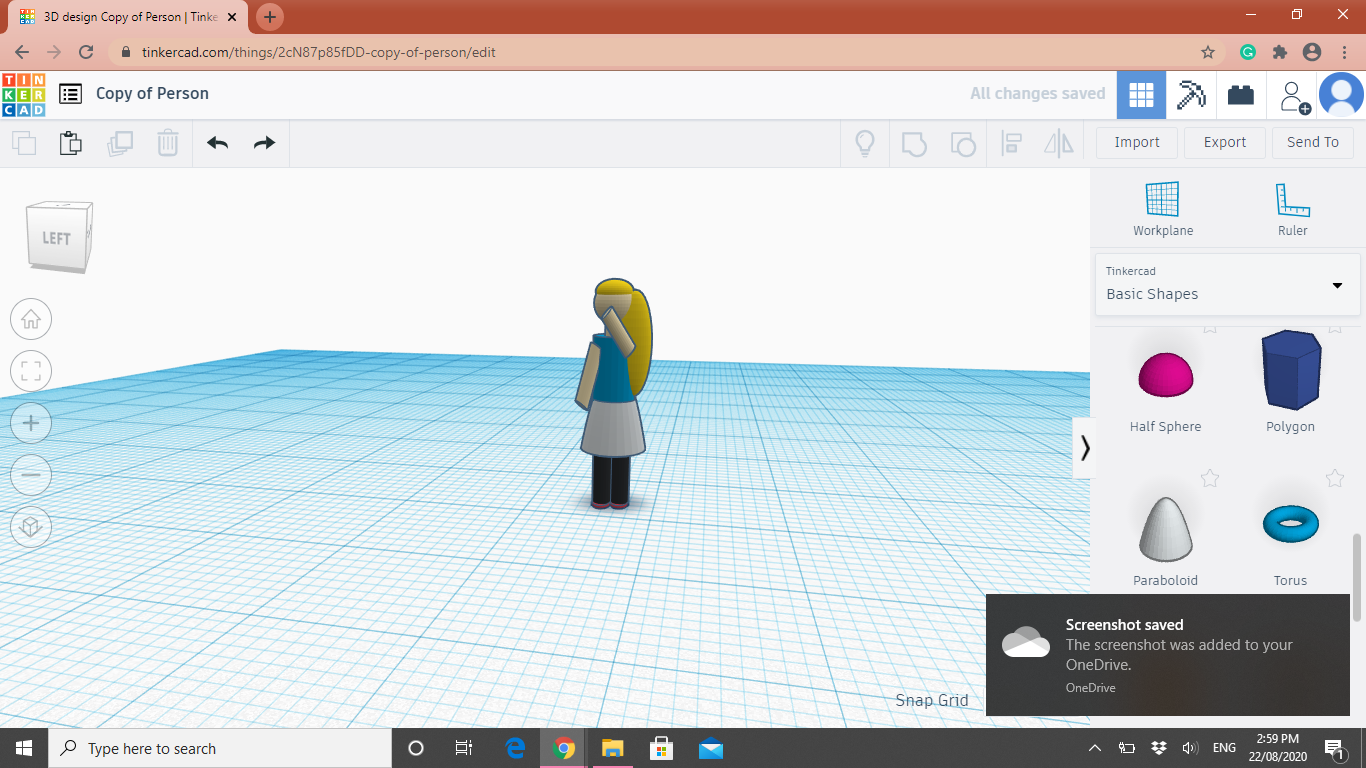Zoom out with the minus button
The width and height of the screenshot is (1366, 768).
(x=31, y=475)
